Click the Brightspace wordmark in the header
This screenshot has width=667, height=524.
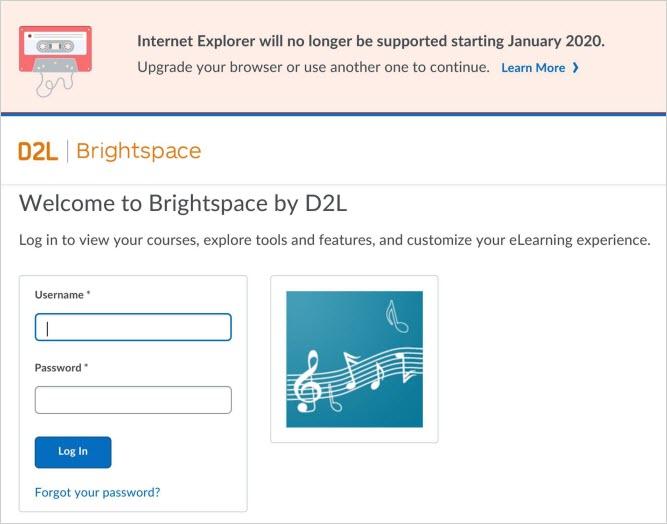click(138, 151)
